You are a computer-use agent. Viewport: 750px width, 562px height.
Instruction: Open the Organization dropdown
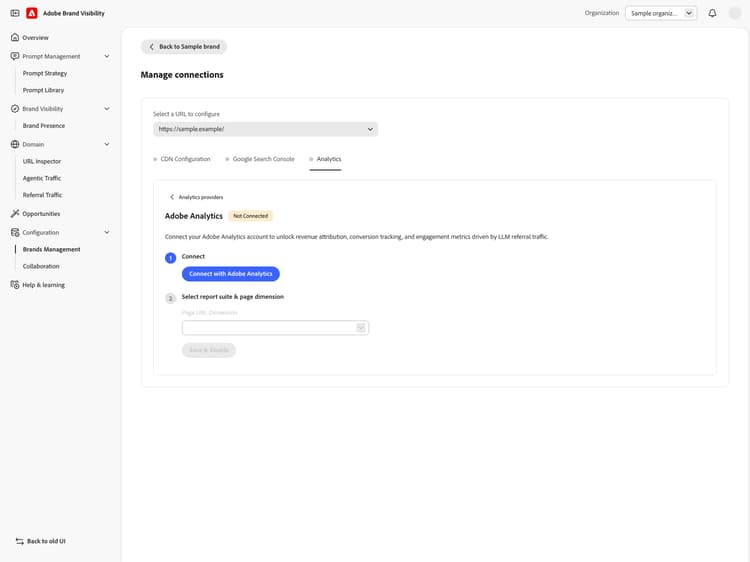(x=661, y=13)
